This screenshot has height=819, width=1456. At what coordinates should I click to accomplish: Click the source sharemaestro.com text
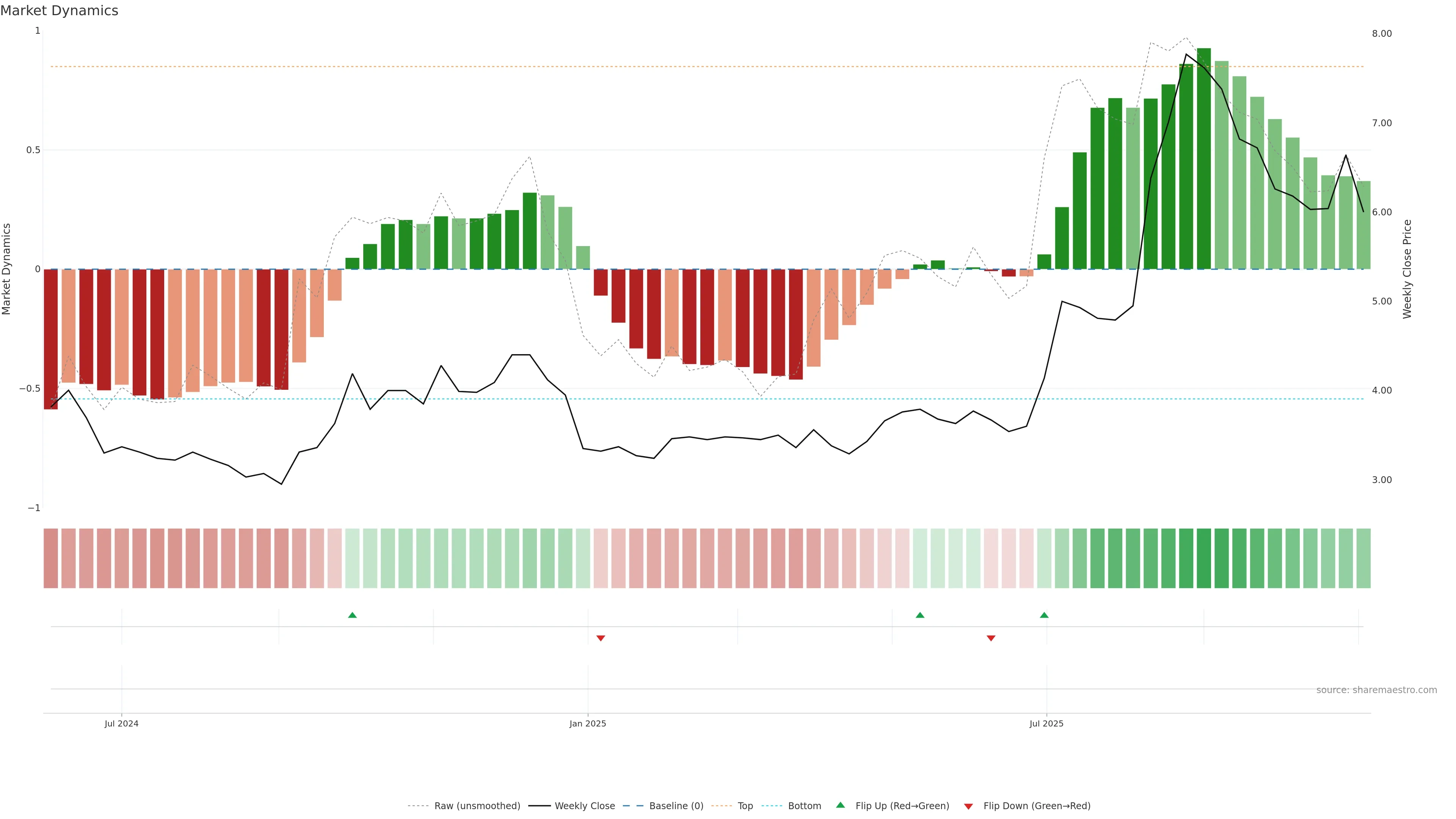pyautogui.click(x=1376, y=690)
